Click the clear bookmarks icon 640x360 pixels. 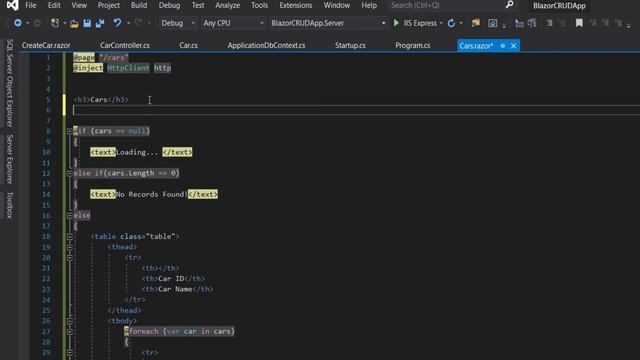[619, 23]
